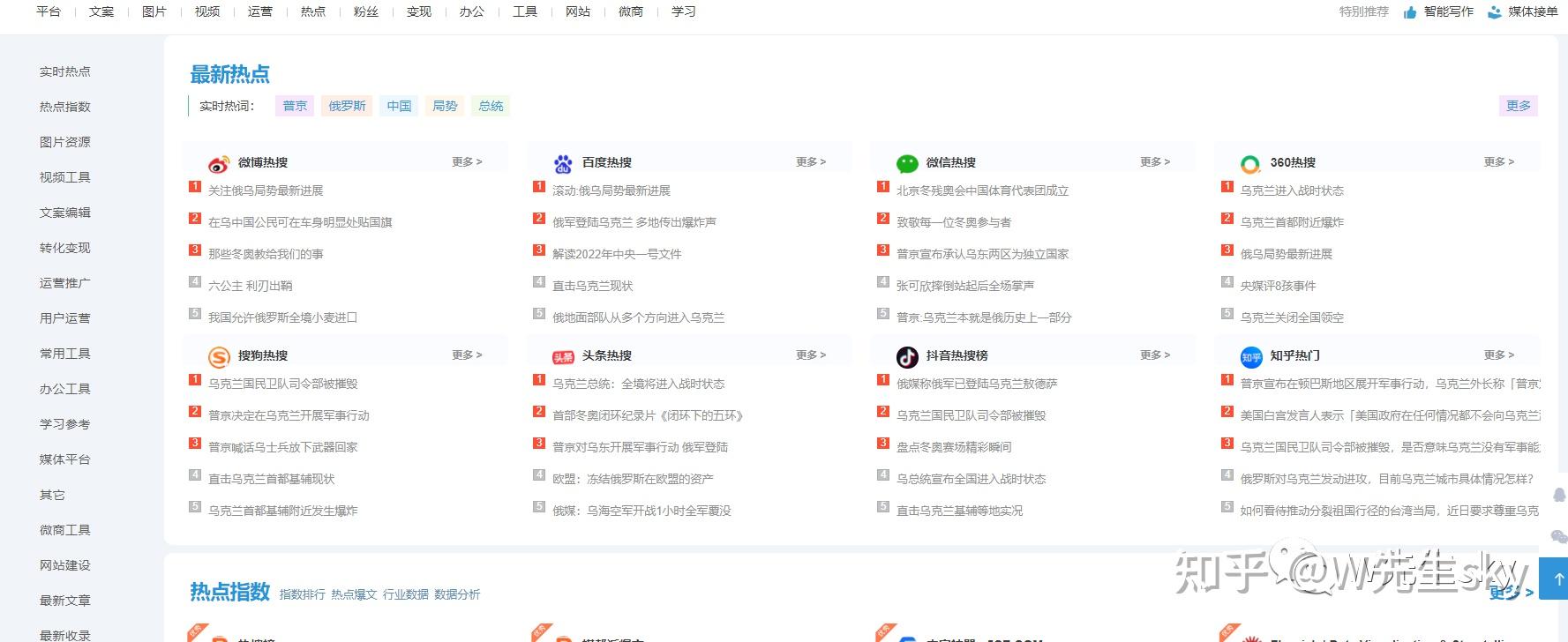
Task: Open 媒体平台 sidebar item
Action: point(65,459)
